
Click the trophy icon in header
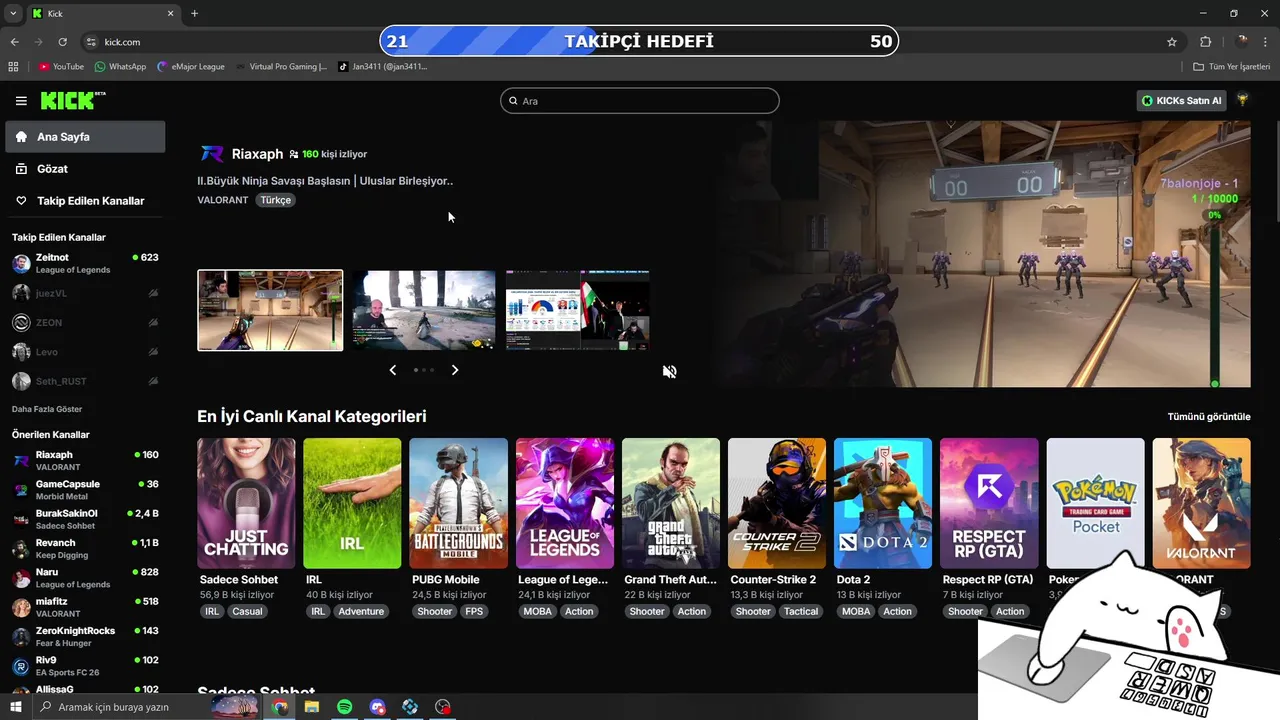(1243, 100)
